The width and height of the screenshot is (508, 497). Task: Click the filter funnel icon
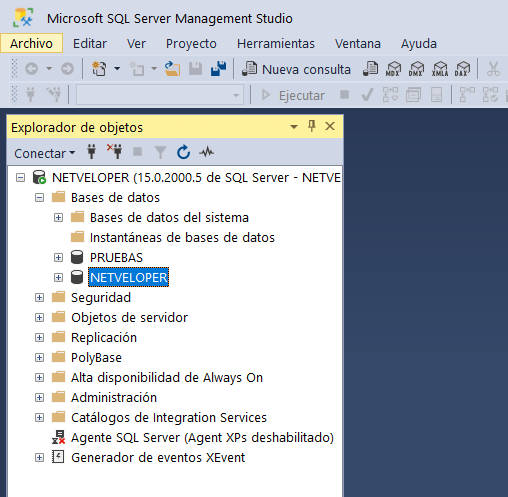click(x=160, y=152)
